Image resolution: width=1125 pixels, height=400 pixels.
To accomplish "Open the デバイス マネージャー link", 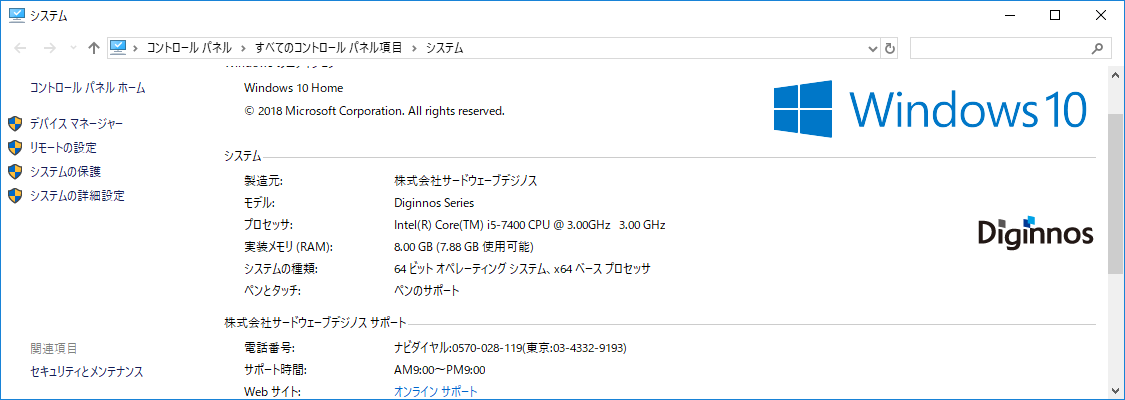I will click(x=77, y=124).
